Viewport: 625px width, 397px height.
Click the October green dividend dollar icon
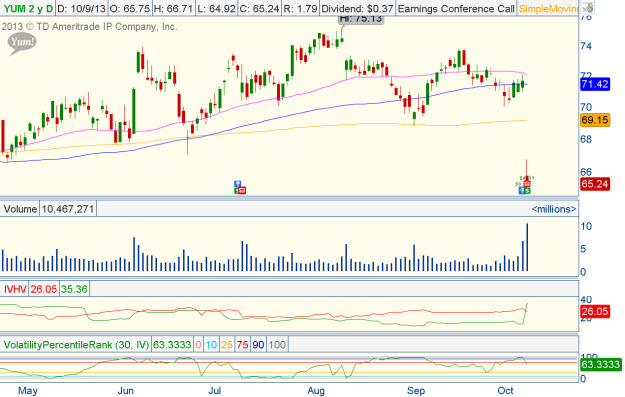pyautogui.click(x=527, y=191)
